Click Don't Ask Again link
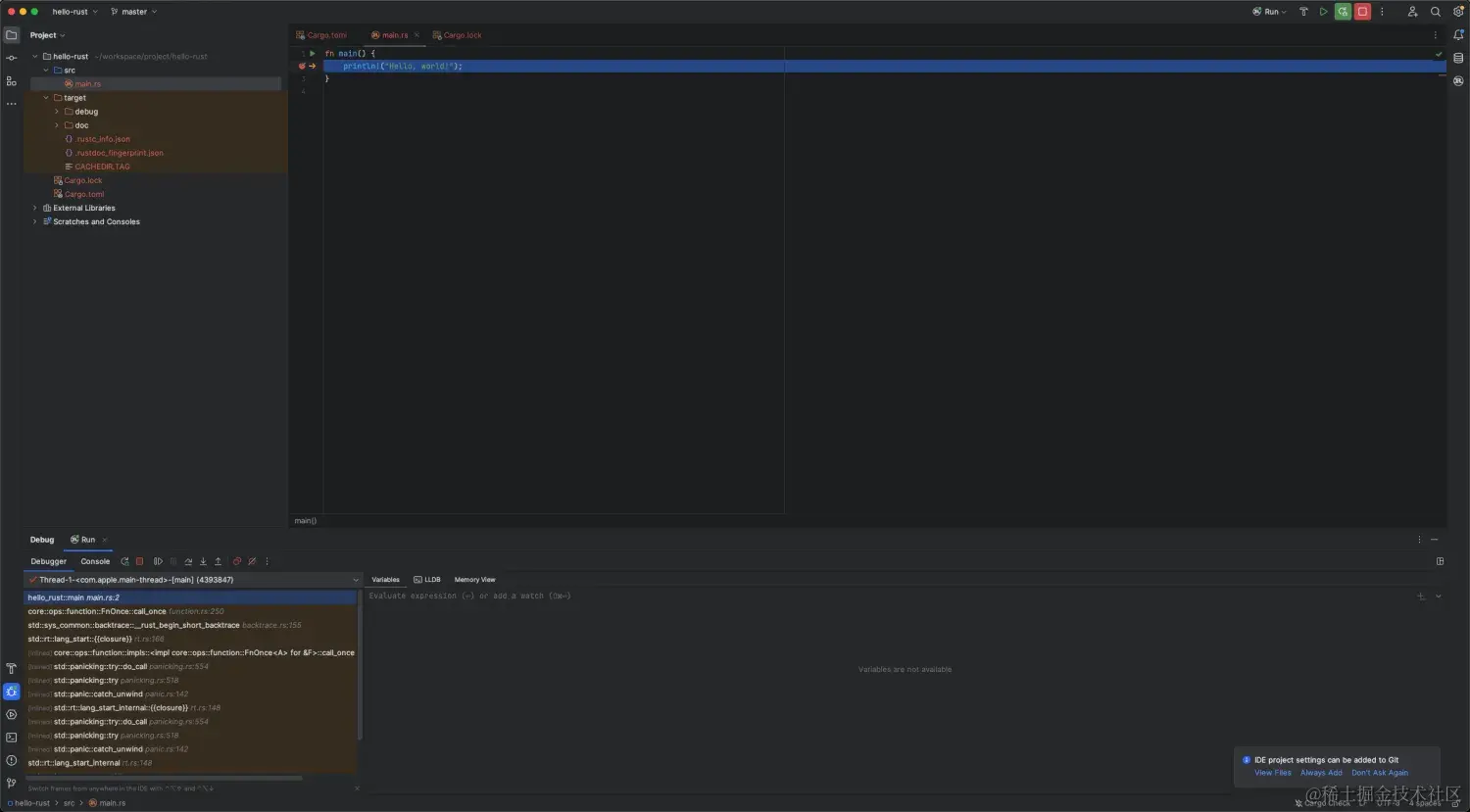The height and width of the screenshot is (812, 1470). [1380, 773]
